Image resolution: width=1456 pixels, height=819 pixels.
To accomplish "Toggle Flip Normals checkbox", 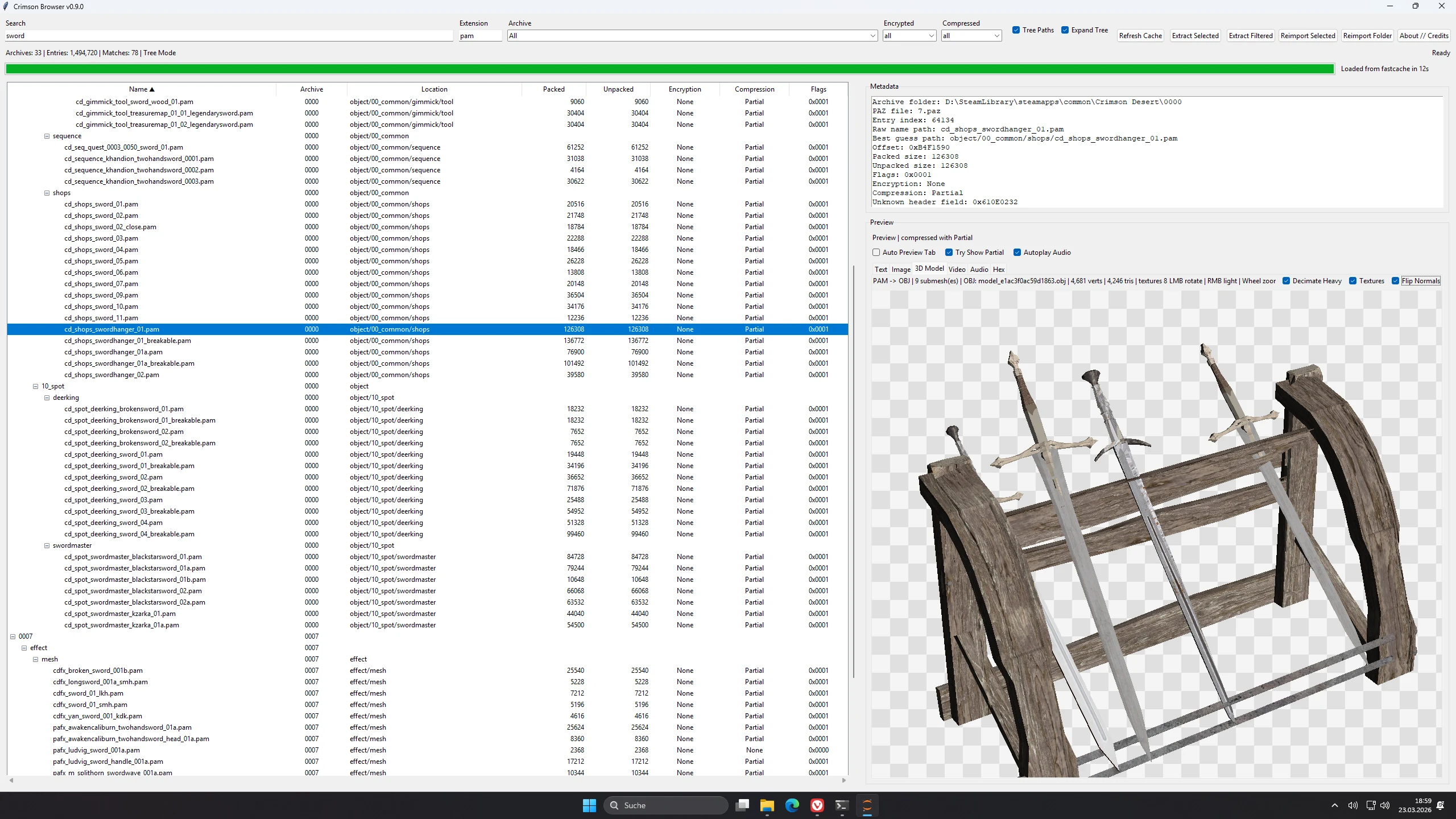I will 1395,281.
